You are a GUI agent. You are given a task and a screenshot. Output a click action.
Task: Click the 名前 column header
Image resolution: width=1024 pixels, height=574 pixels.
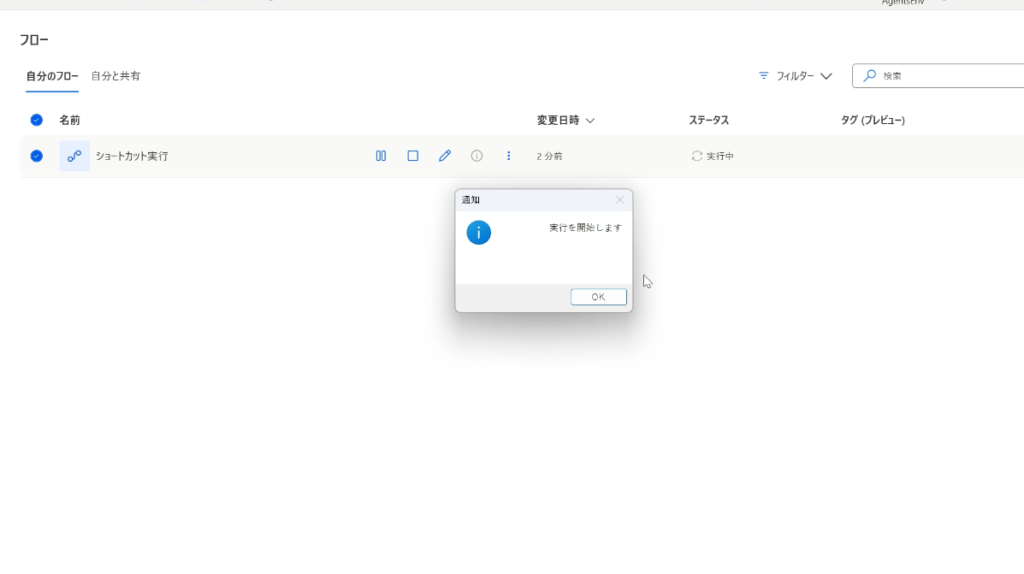pos(69,120)
